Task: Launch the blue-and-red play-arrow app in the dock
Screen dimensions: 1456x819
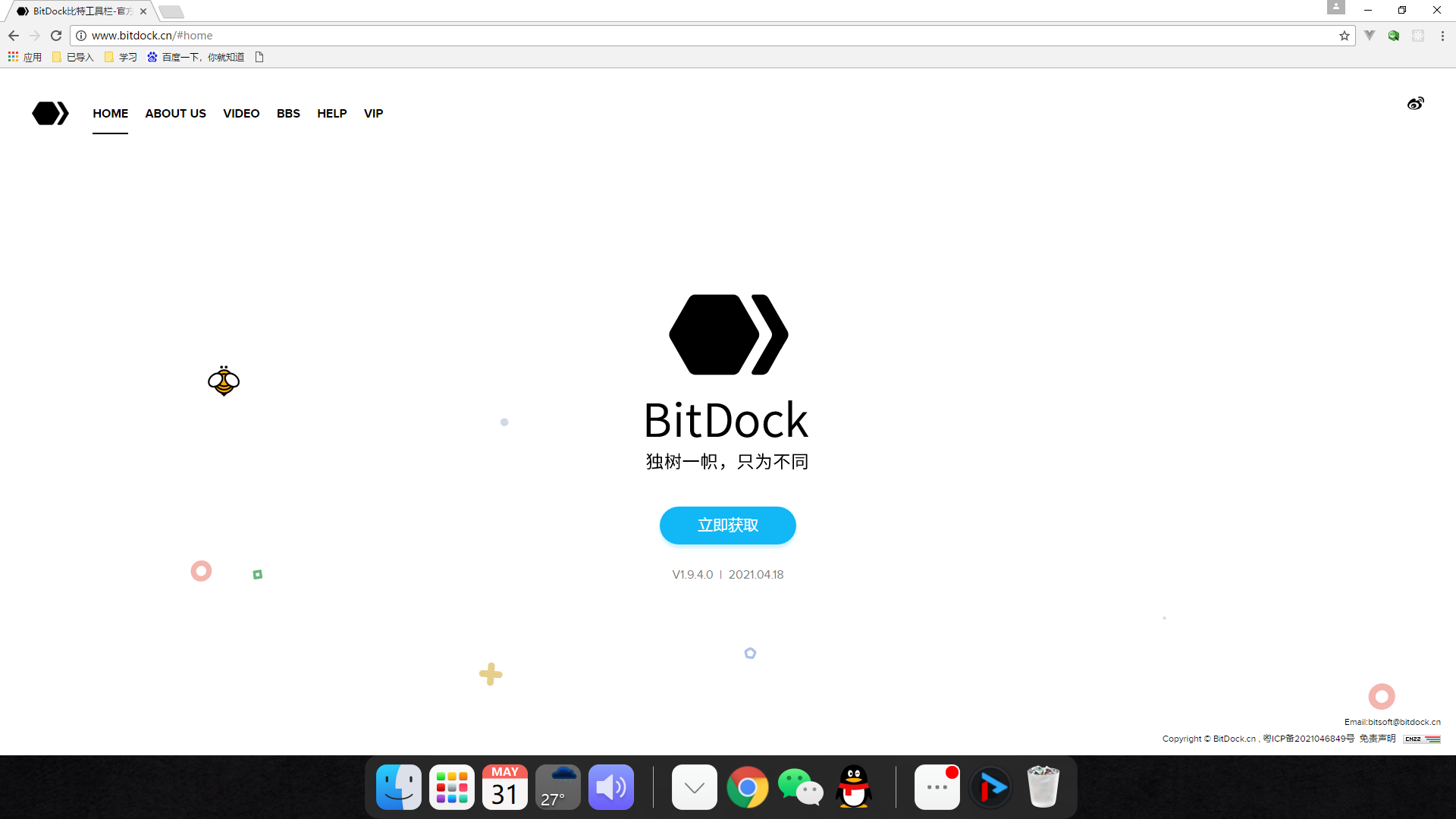Action: (990, 787)
